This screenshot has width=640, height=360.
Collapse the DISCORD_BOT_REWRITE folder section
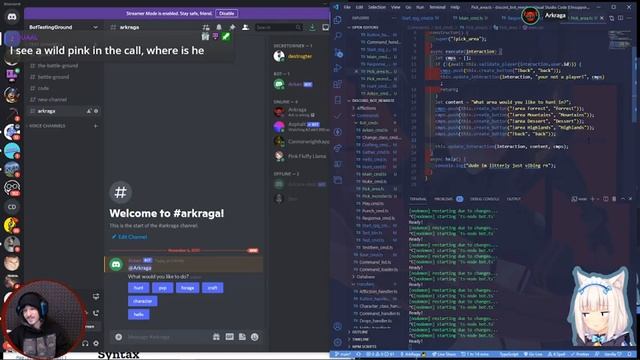click(x=372, y=100)
